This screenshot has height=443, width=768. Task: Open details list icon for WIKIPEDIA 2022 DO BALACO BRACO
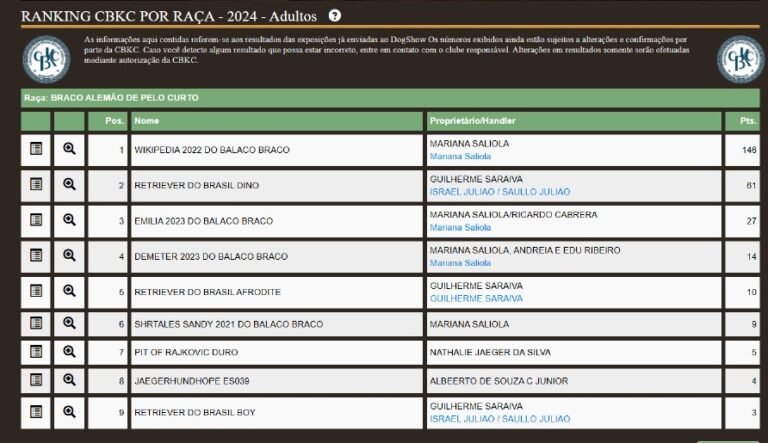[x=36, y=149]
